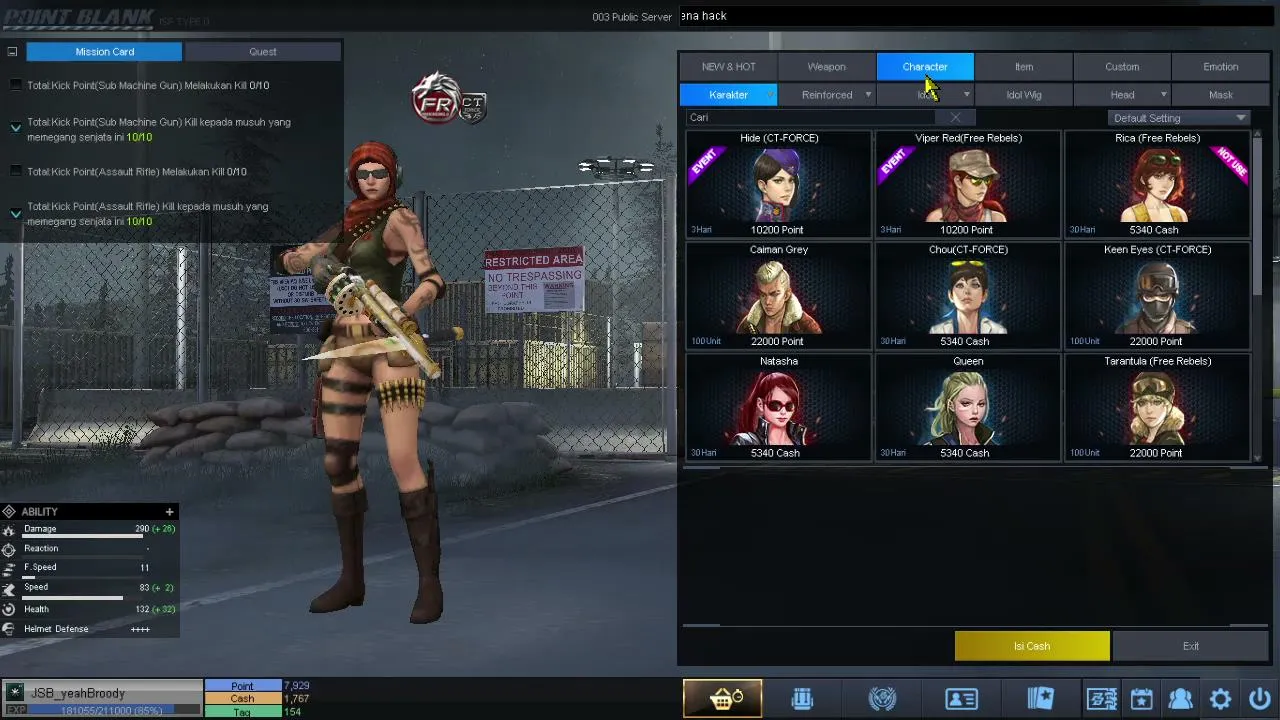The width and height of the screenshot is (1280, 720).
Task: Open the Emotion shop tab
Action: [1220, 67]
